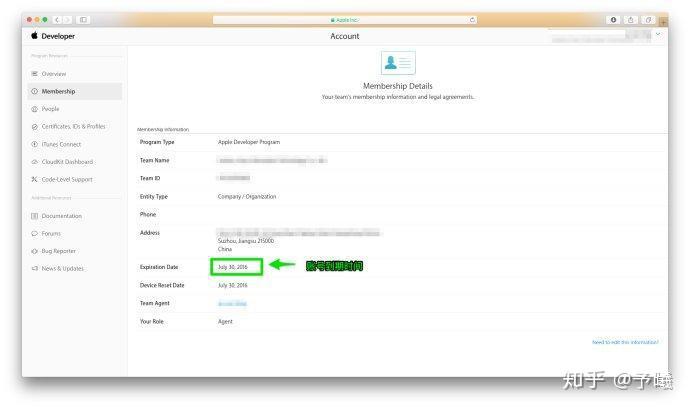This screenshot has height=408, width=690.
Task: Click the Safari back navigation arrow
Action: tap(57, 20)
